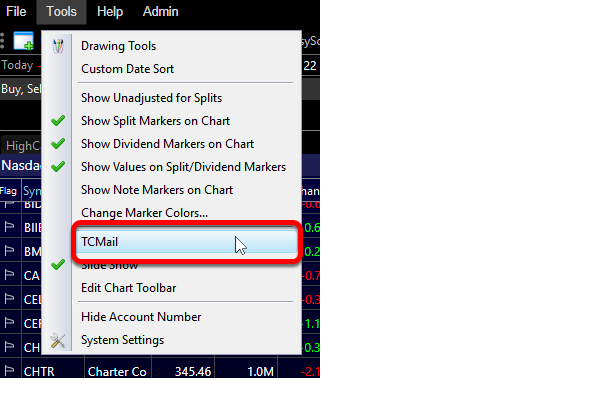Click the Today label in toolbar
Image resolution: width=610 pixels, height=416 pixels.
click(17, 65)
